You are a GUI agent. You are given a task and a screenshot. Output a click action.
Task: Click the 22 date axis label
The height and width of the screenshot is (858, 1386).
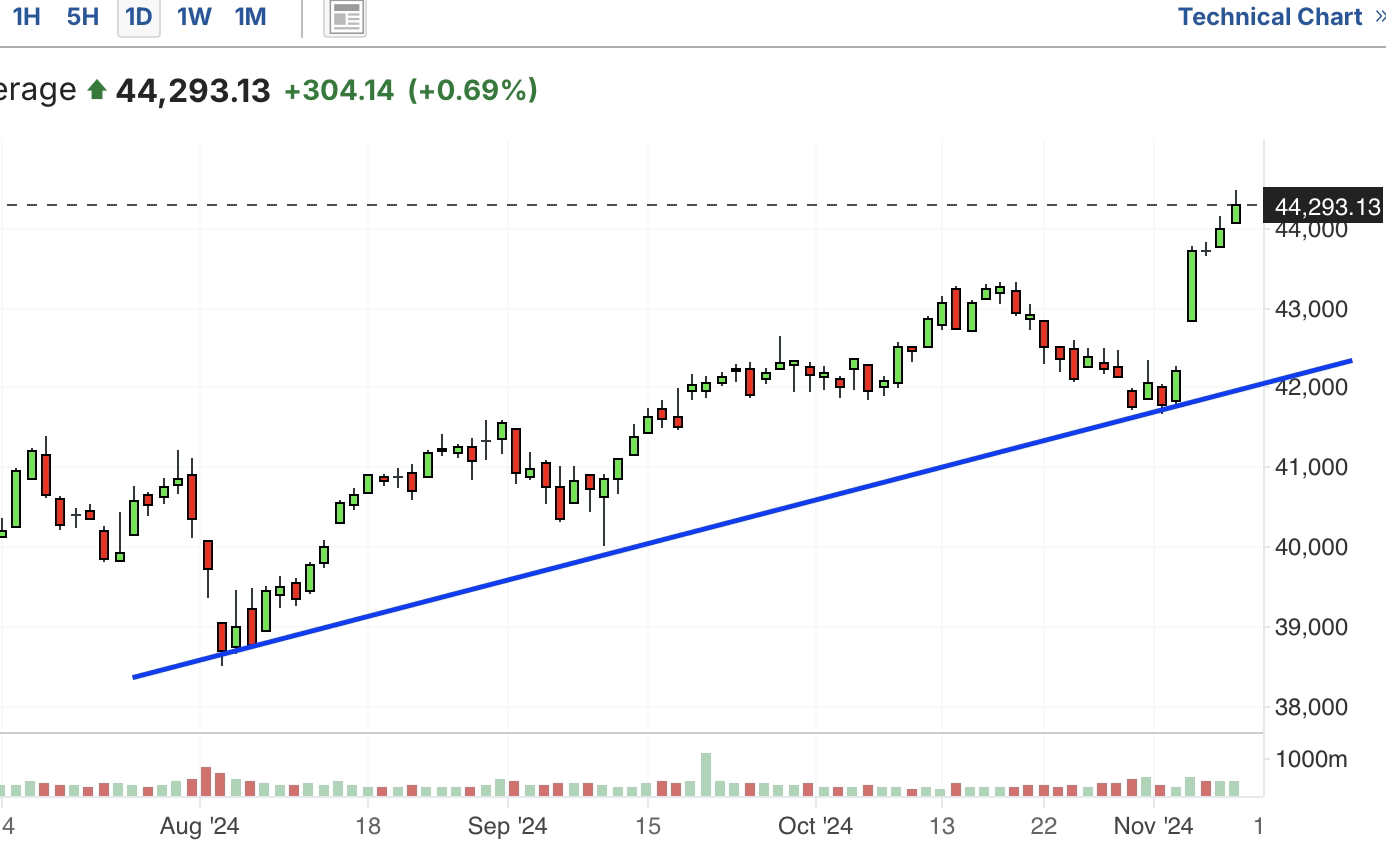click(x=1044, y=827)
